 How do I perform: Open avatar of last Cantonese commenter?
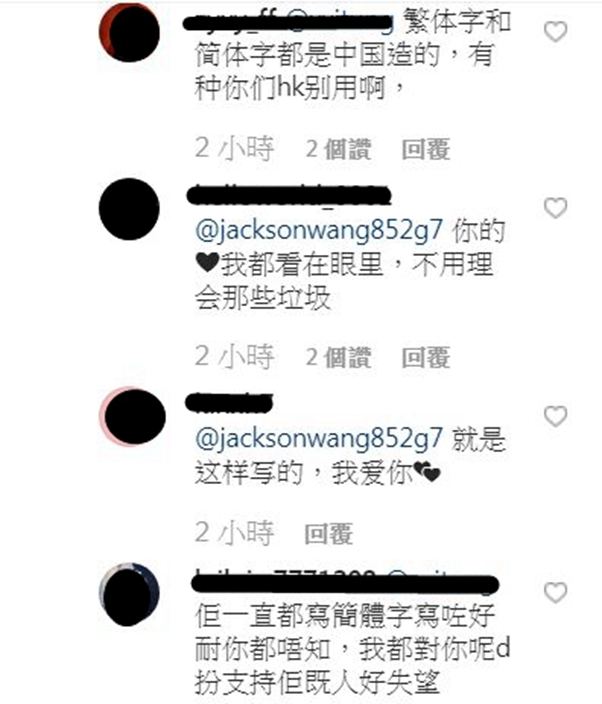[129, 594]
